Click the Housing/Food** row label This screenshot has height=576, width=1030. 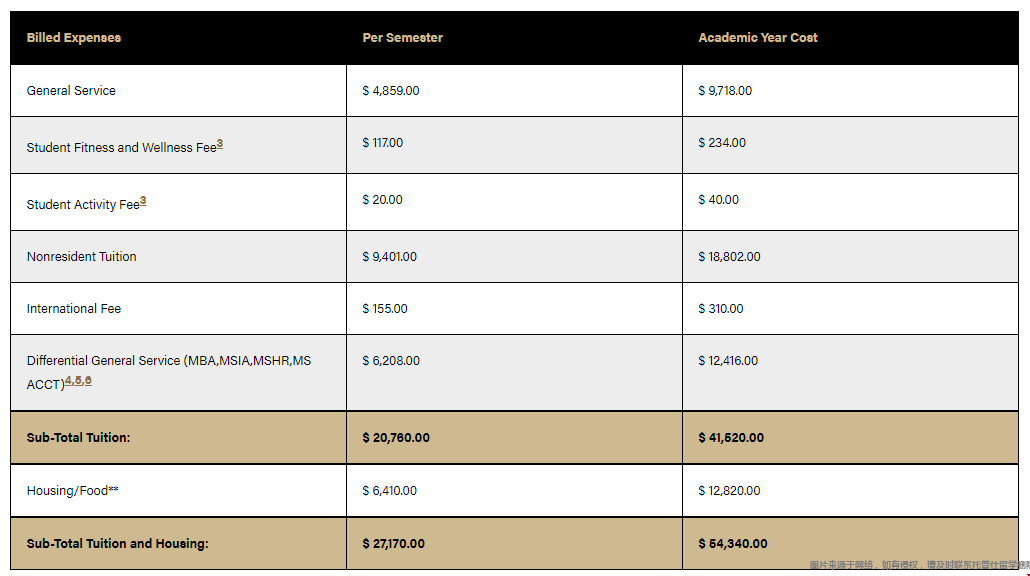[72, 491]
